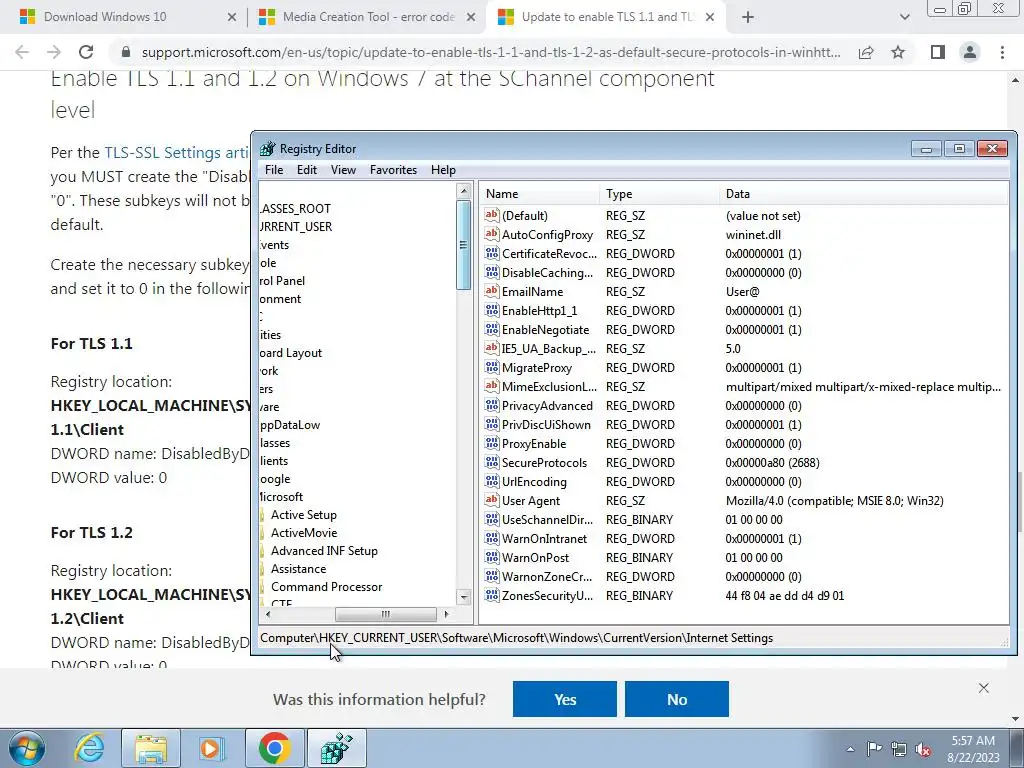Screen dimensions: 1024x768
Task: Dismiss the helpful feedback banner
Action: click(984, 688)
